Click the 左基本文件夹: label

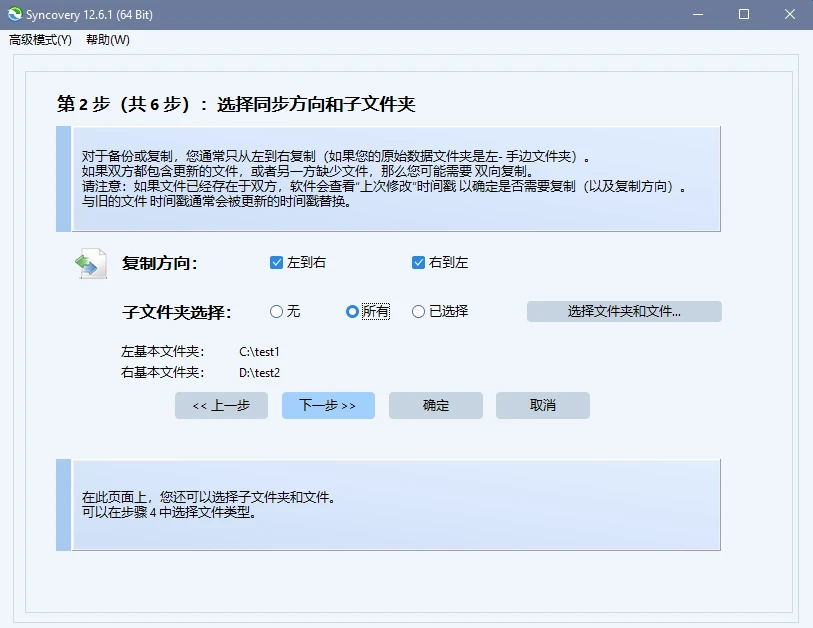click(x=163, y=352)
